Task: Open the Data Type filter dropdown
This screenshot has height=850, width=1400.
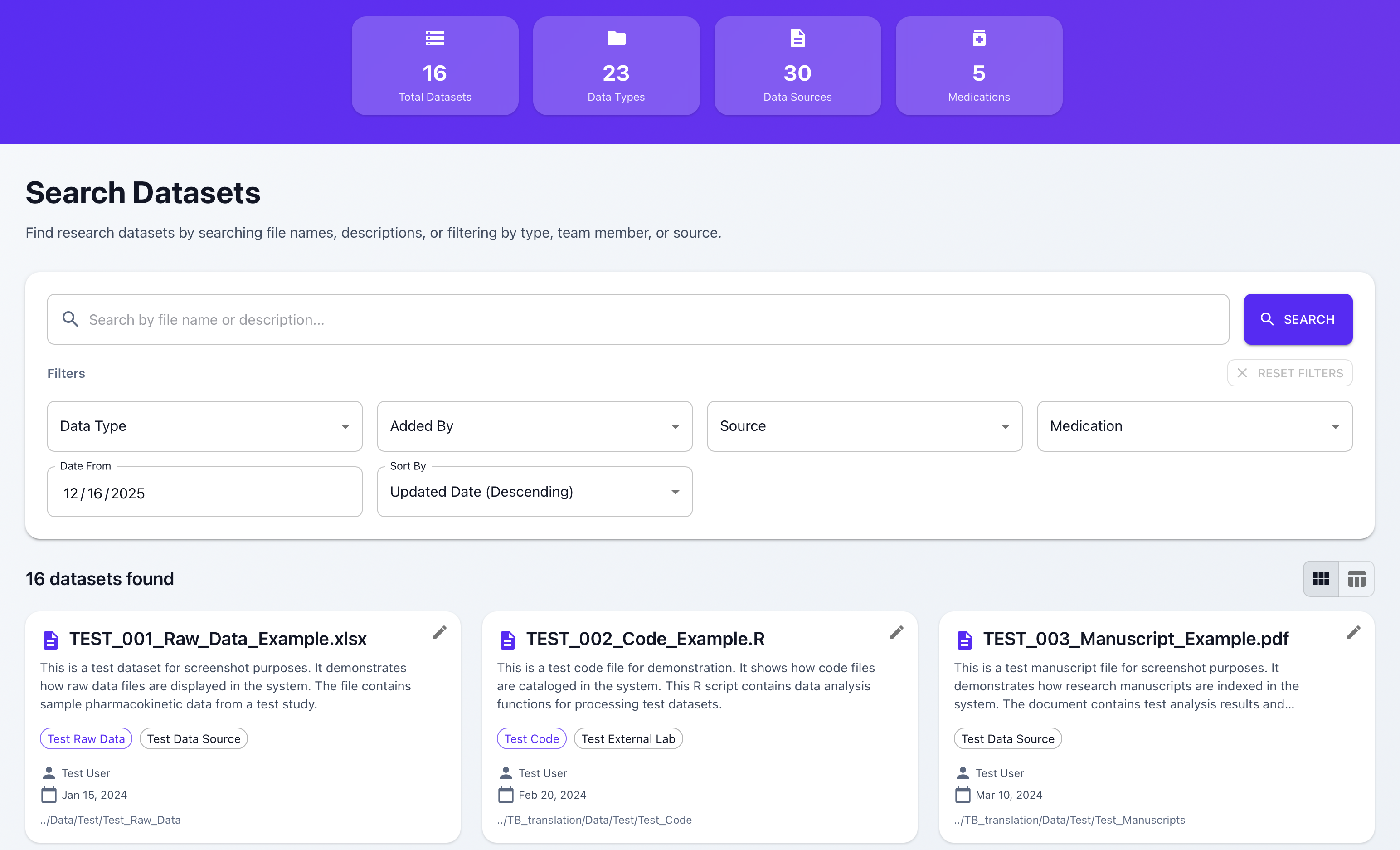Action: tap(204, 426)
